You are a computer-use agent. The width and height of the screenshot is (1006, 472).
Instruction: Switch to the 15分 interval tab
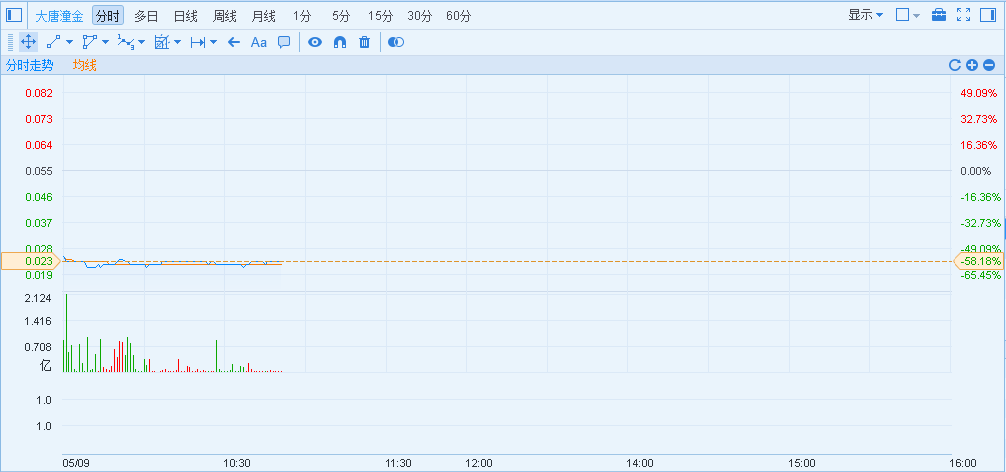point(380,16)
